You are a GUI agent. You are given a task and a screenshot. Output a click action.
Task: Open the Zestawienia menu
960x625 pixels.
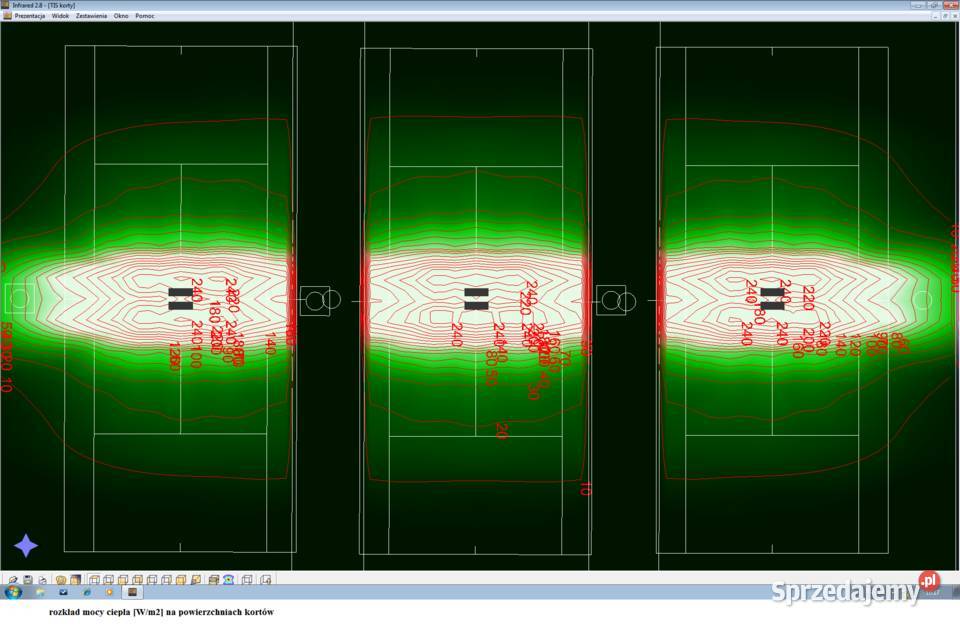91,16
